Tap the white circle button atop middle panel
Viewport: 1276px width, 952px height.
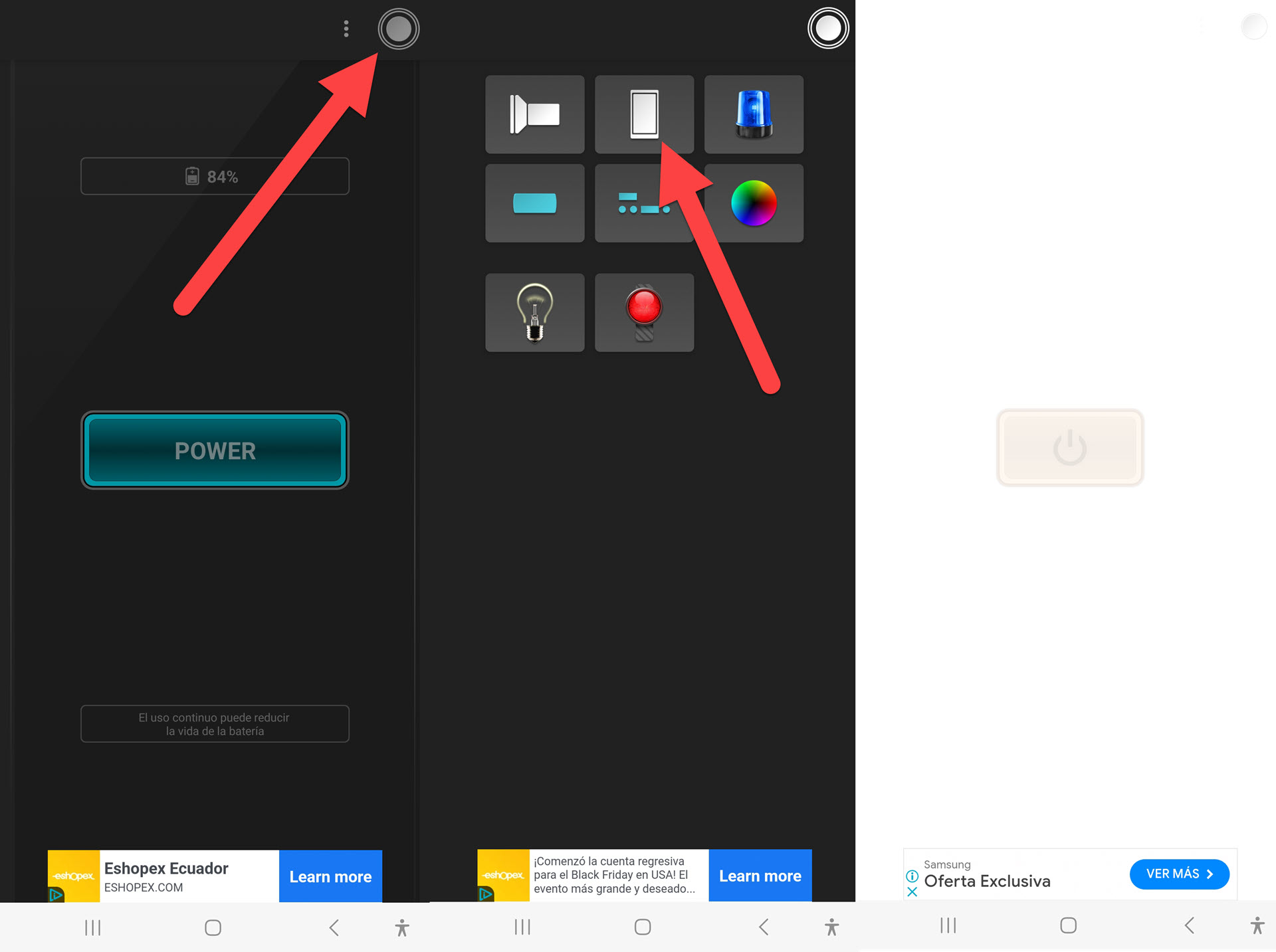point(827,29)
